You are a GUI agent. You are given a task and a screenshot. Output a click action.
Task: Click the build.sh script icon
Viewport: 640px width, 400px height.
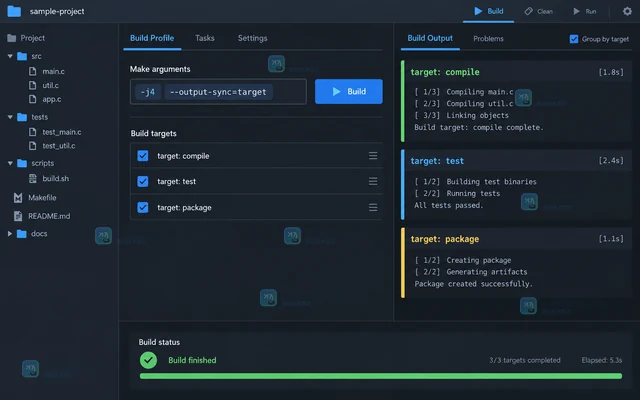32,178
